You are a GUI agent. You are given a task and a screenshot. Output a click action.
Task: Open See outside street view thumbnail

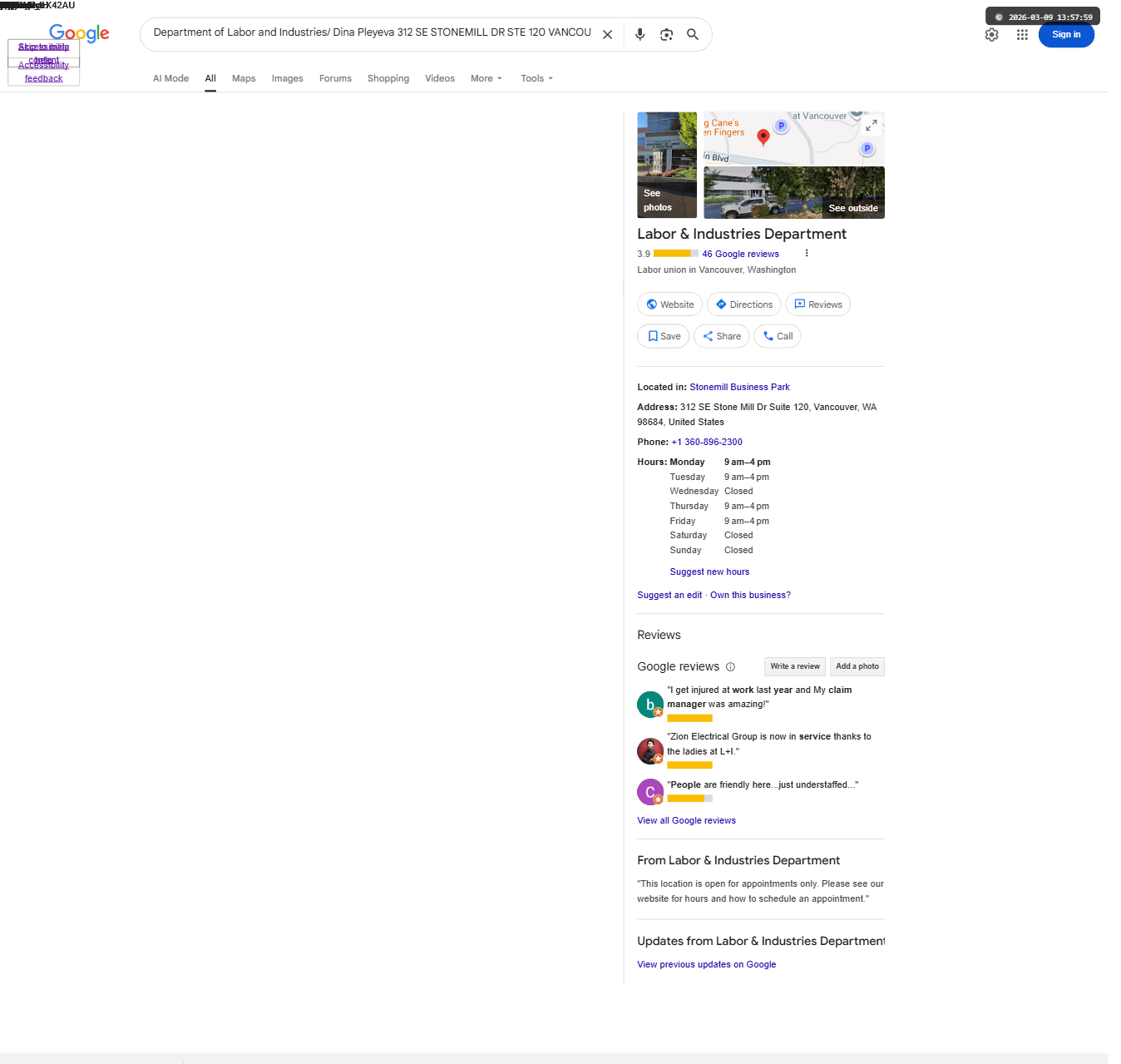[794, 193]
